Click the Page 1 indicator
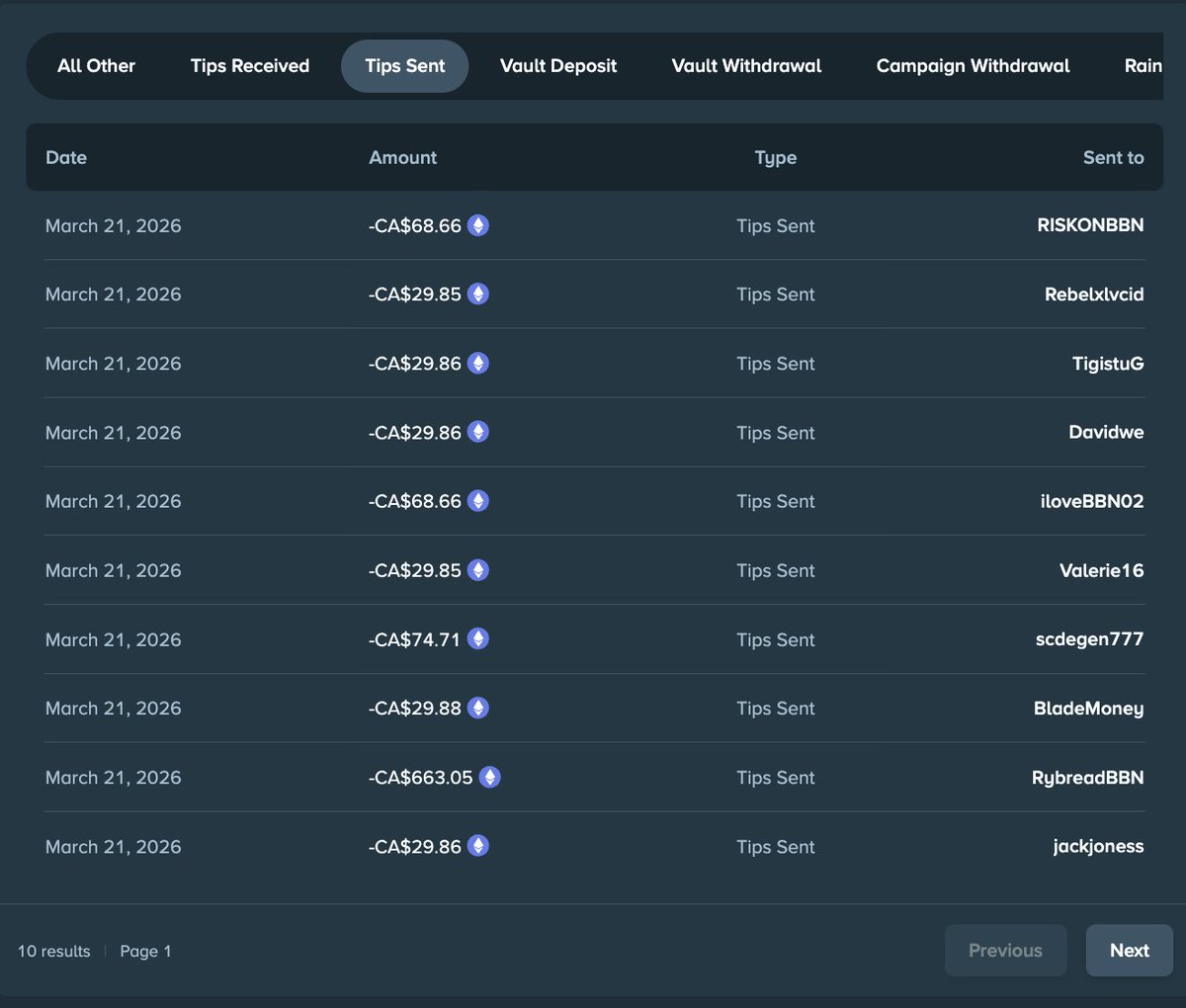The width and height of the screenshot is (1186, 1008). click(145, 951)
